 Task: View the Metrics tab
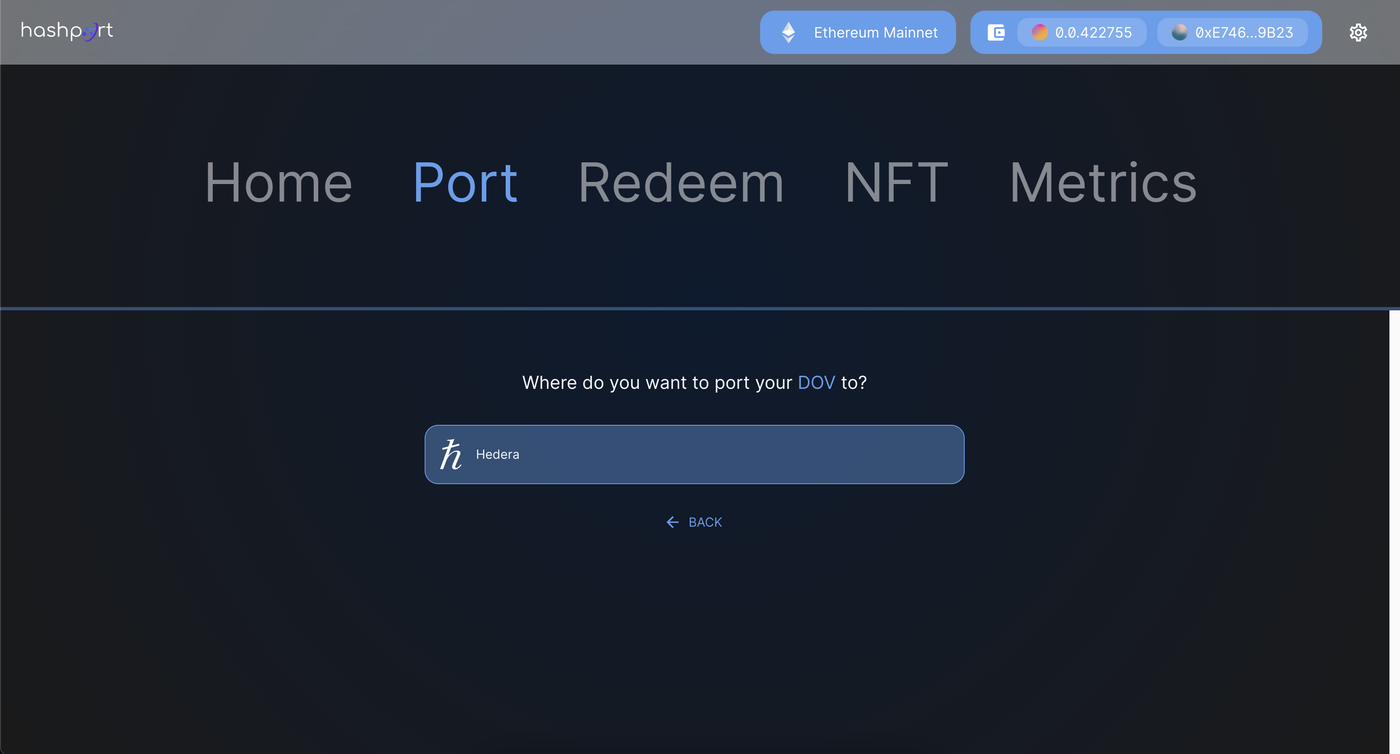click(x=1103, y=183)
